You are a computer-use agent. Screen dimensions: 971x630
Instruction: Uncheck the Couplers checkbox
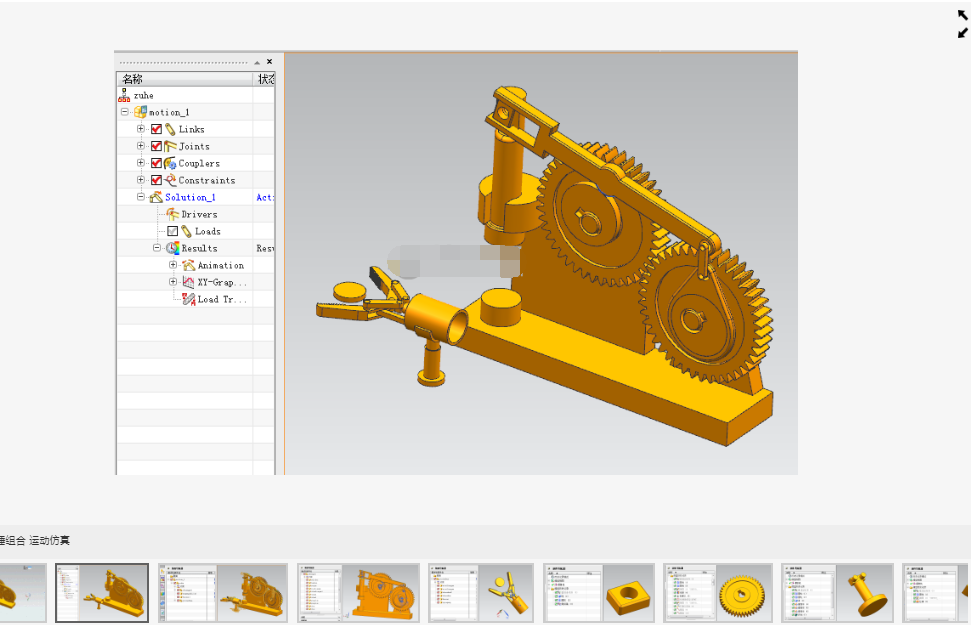coord(157,164)
